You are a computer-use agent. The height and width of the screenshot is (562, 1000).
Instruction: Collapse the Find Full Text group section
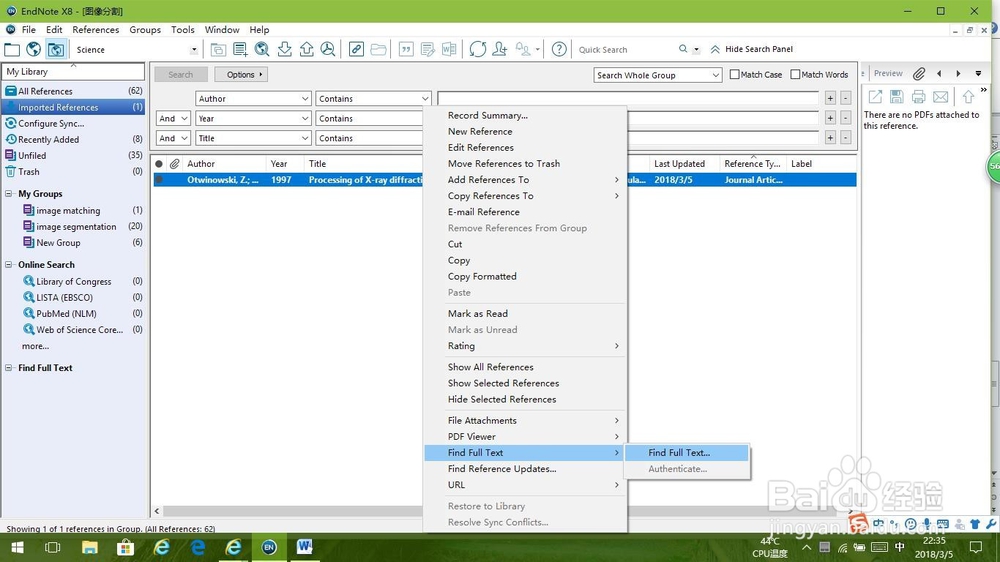point(9,368)
